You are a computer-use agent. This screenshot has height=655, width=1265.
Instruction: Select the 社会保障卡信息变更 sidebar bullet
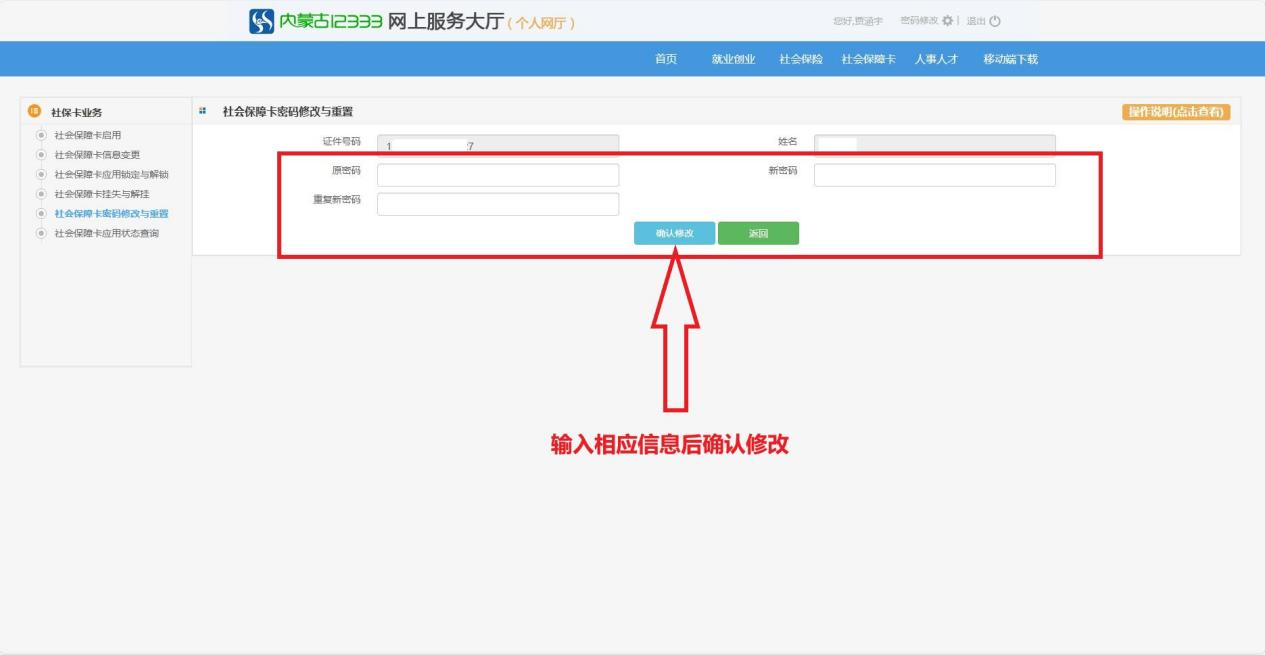point(41,155)
